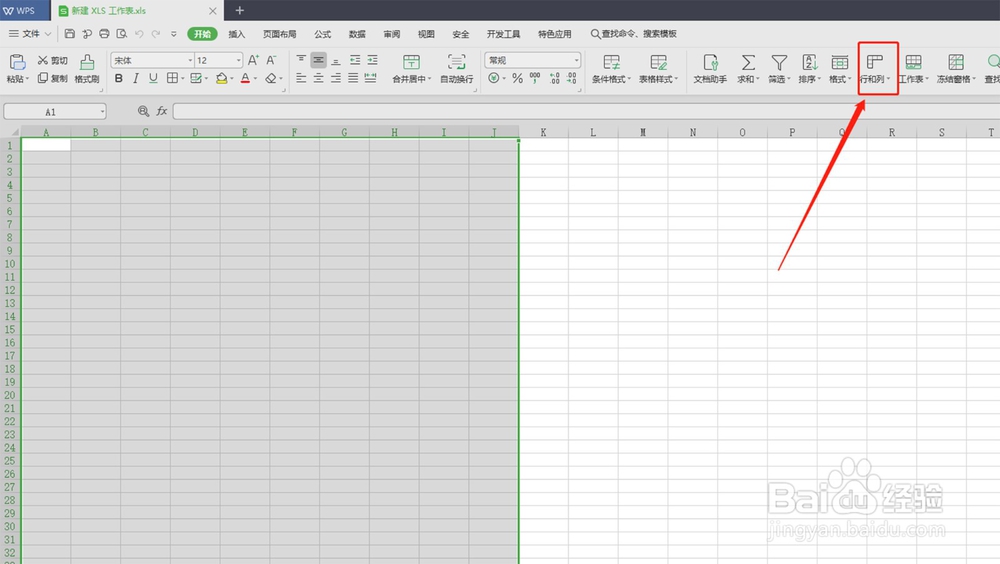Open the font size dropdown (12)

point(239,60)
